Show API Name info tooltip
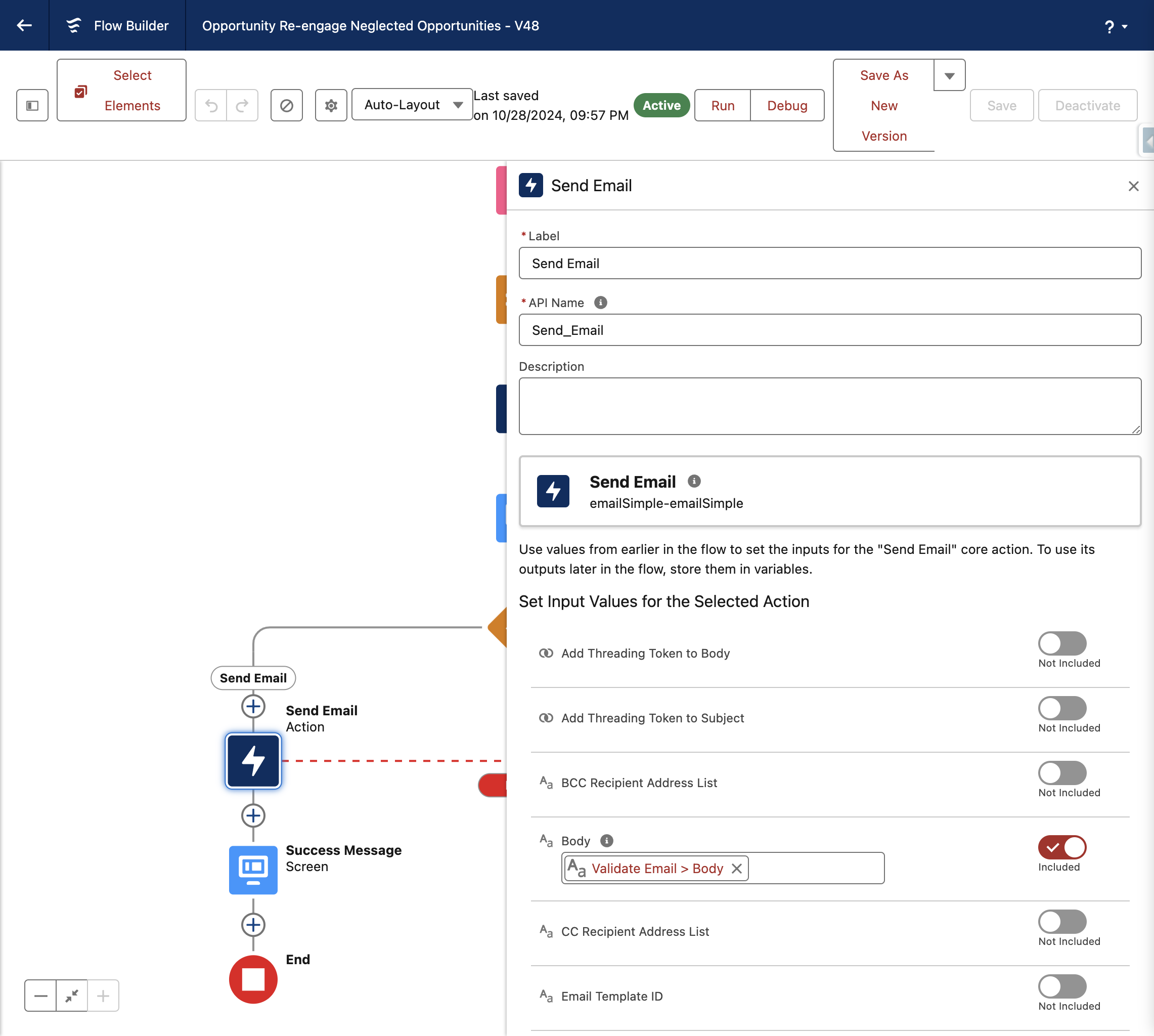The image size is (1154, 1036). [600, 303]
